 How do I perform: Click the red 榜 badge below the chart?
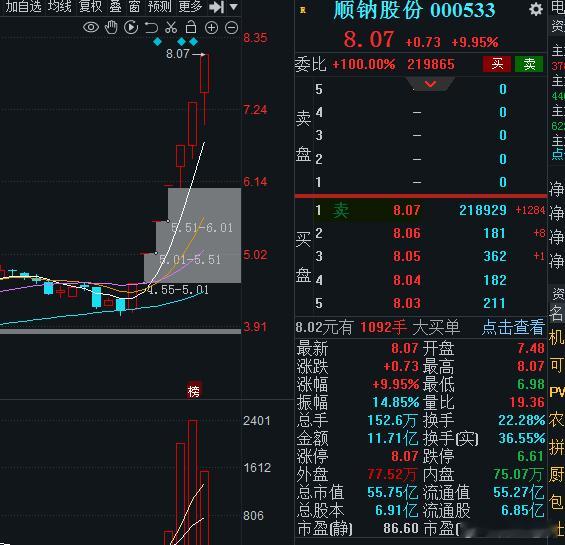click(193, 391)
